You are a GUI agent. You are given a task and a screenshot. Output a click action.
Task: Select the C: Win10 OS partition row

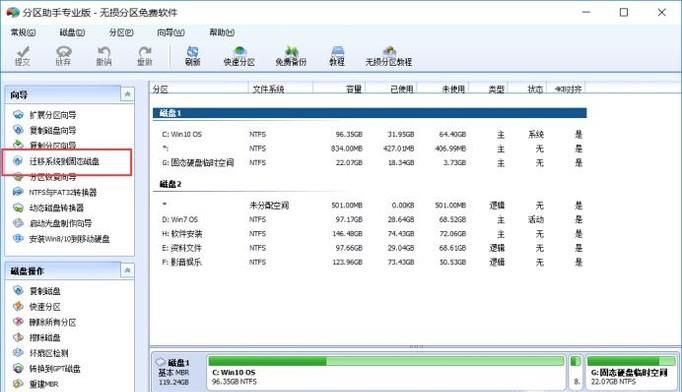click(x=370, y=134)
